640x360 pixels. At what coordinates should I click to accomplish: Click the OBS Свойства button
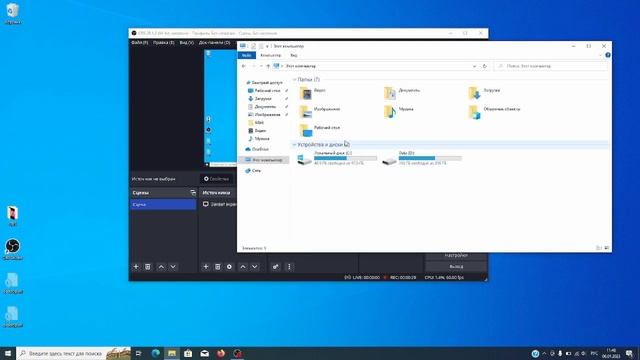[x=216, y=179]
